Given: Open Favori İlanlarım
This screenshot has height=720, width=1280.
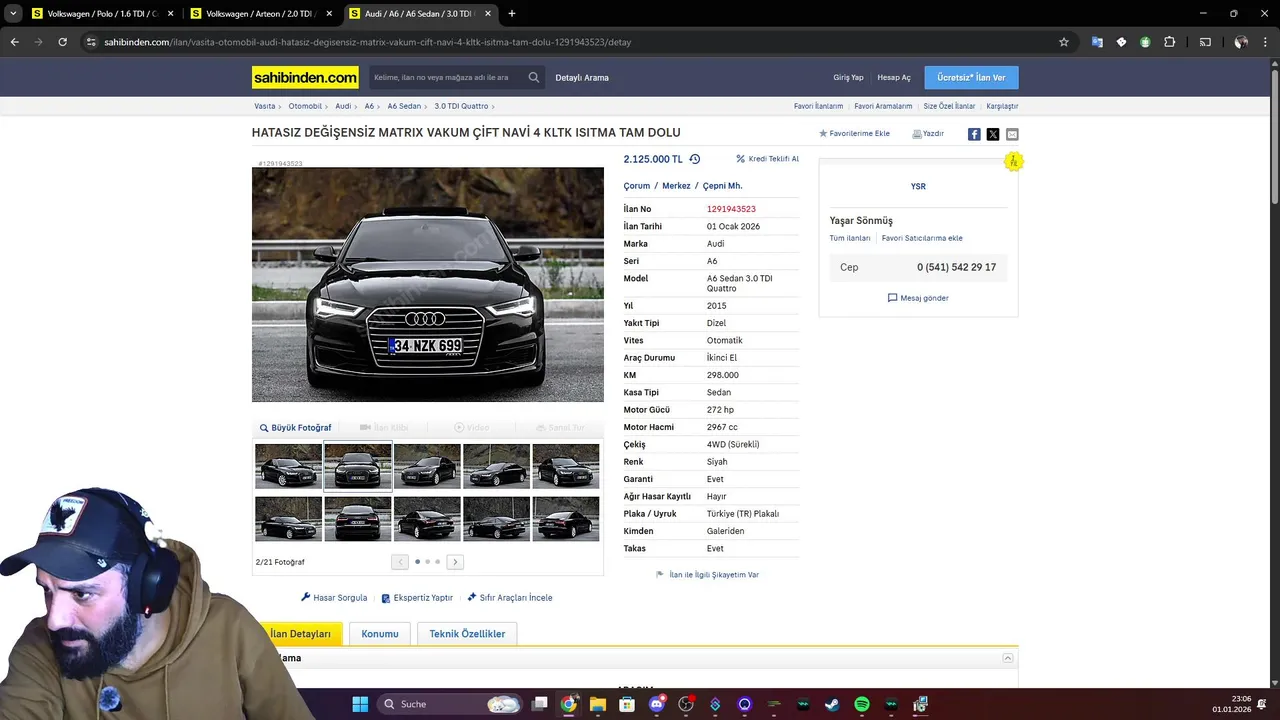Looking at the screenshot, I should [818, 106].
